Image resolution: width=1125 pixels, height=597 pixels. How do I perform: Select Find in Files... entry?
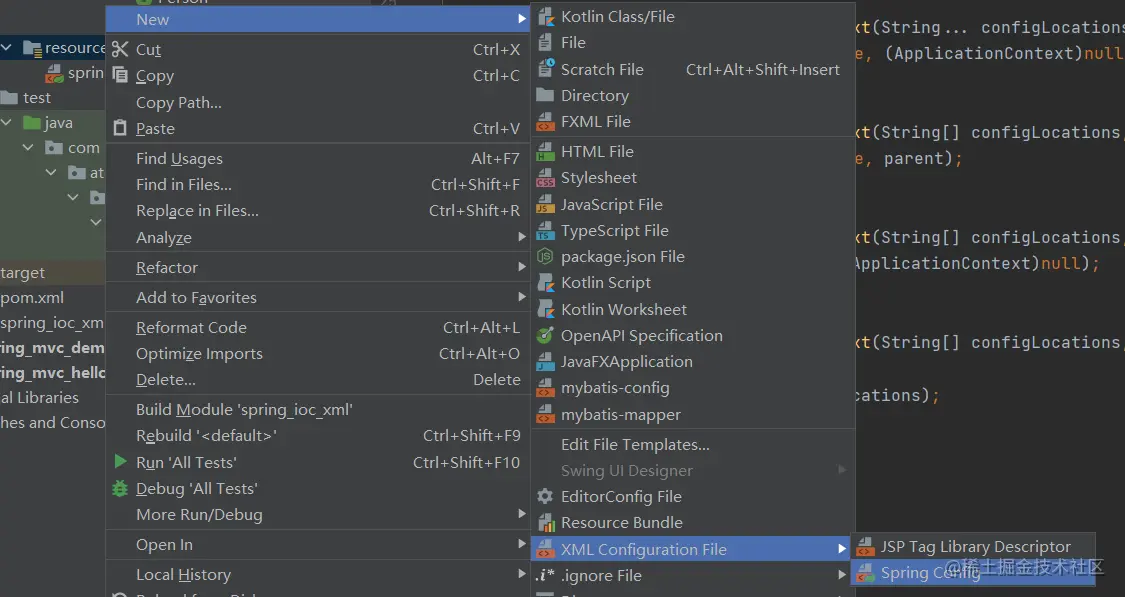(x=184, y=184)
